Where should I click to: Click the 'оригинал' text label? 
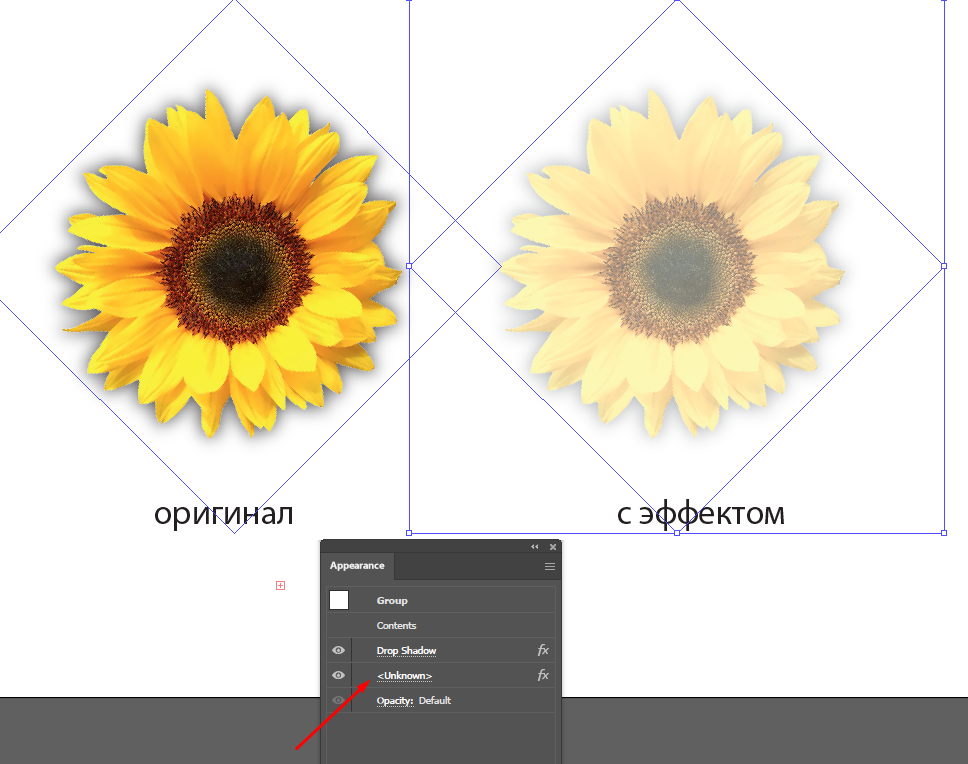(x=223, y=514)
